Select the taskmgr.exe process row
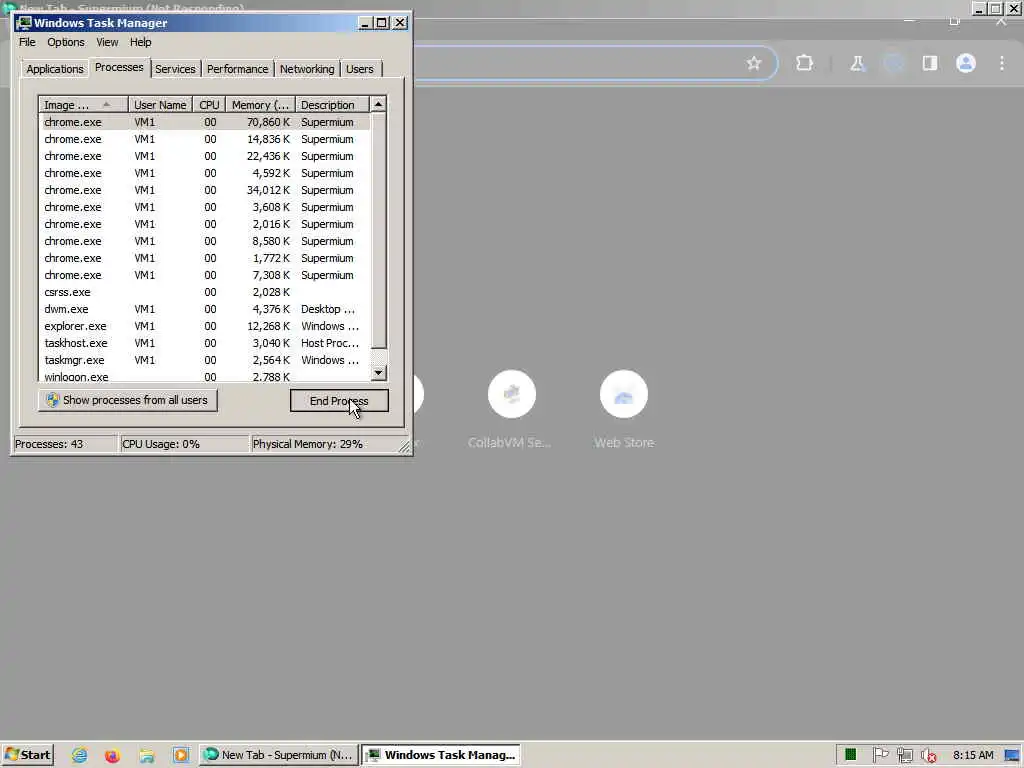The height and width of the screenshot is (768, 1024). click(x=204, y=360)
